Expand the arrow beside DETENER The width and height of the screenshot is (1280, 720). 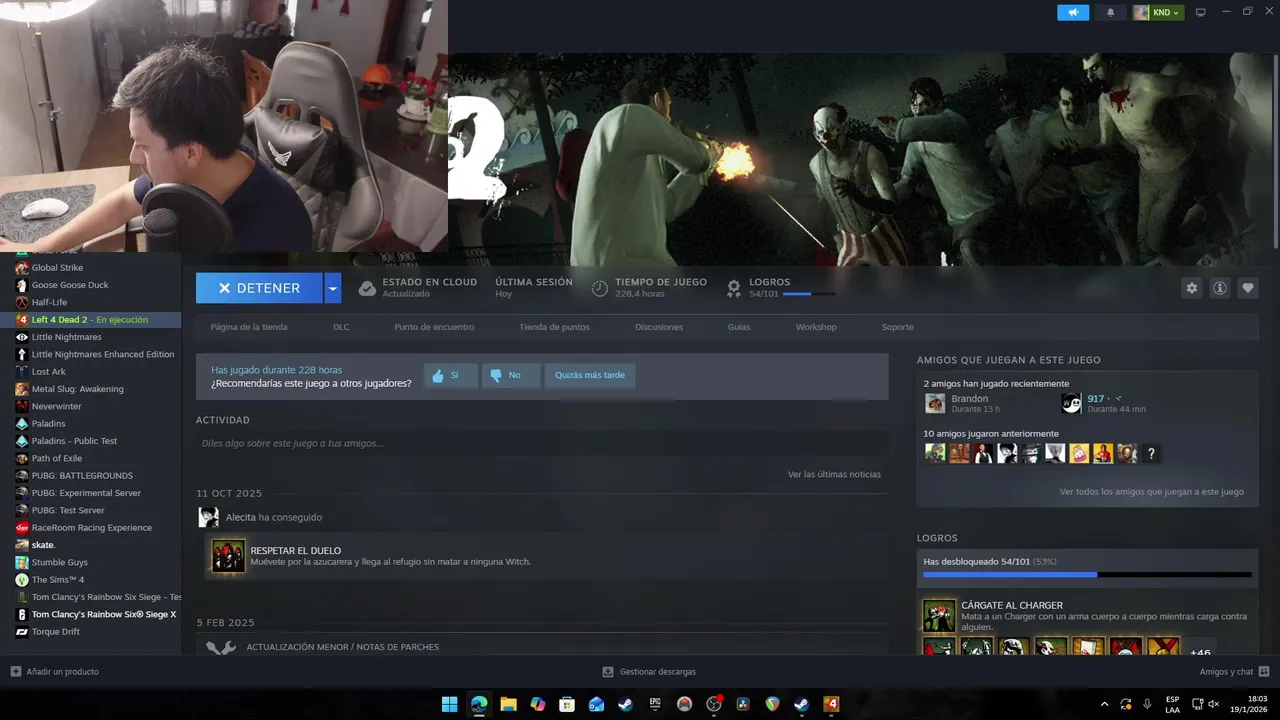coord(333,288)
